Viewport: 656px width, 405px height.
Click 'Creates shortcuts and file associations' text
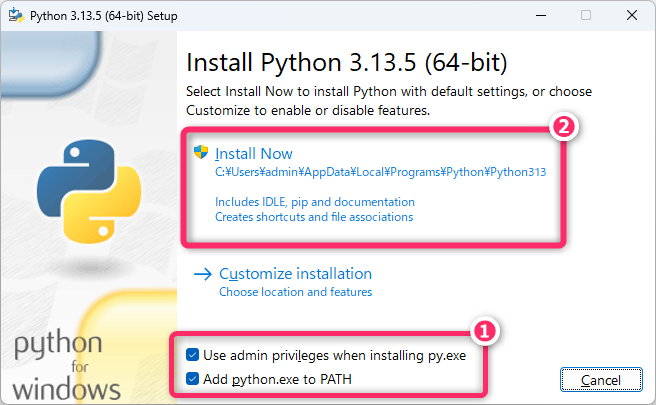(x=313, y=216)
